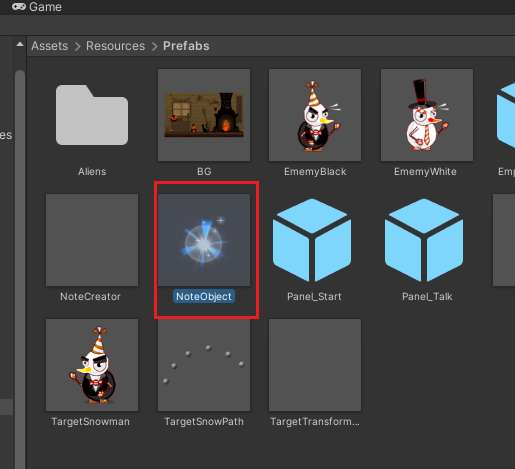Click the scroll-up arrow of folder panel

20,44
